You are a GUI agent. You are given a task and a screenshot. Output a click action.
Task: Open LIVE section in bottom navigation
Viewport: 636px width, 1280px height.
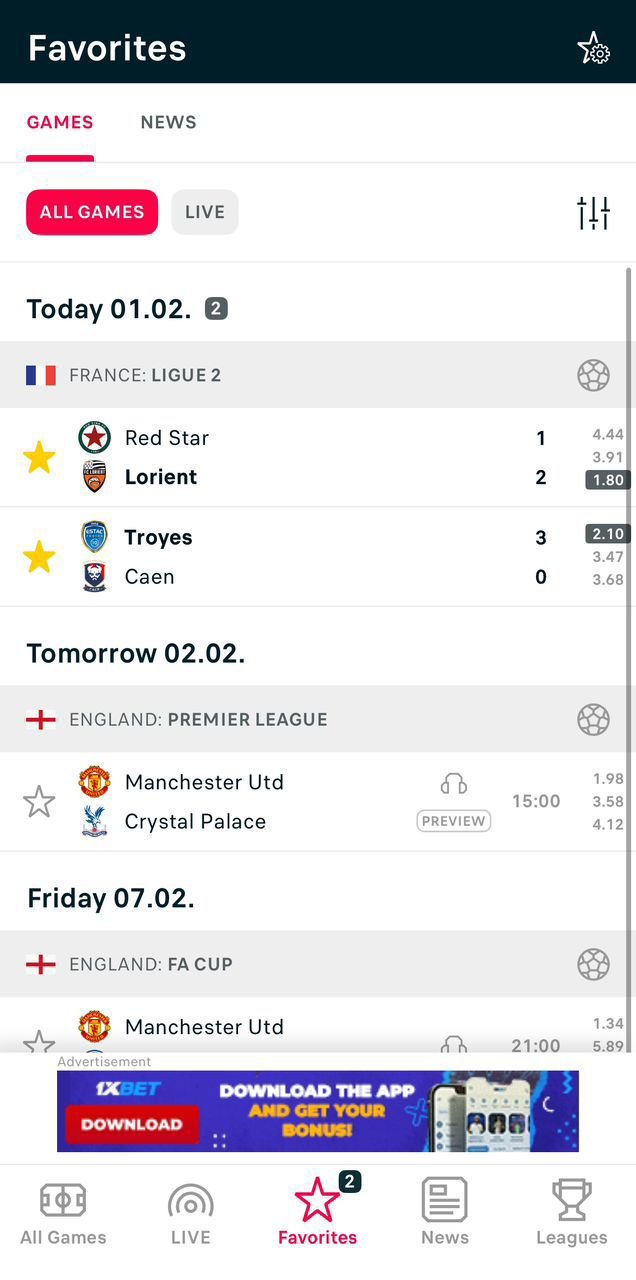(190, 1212)
